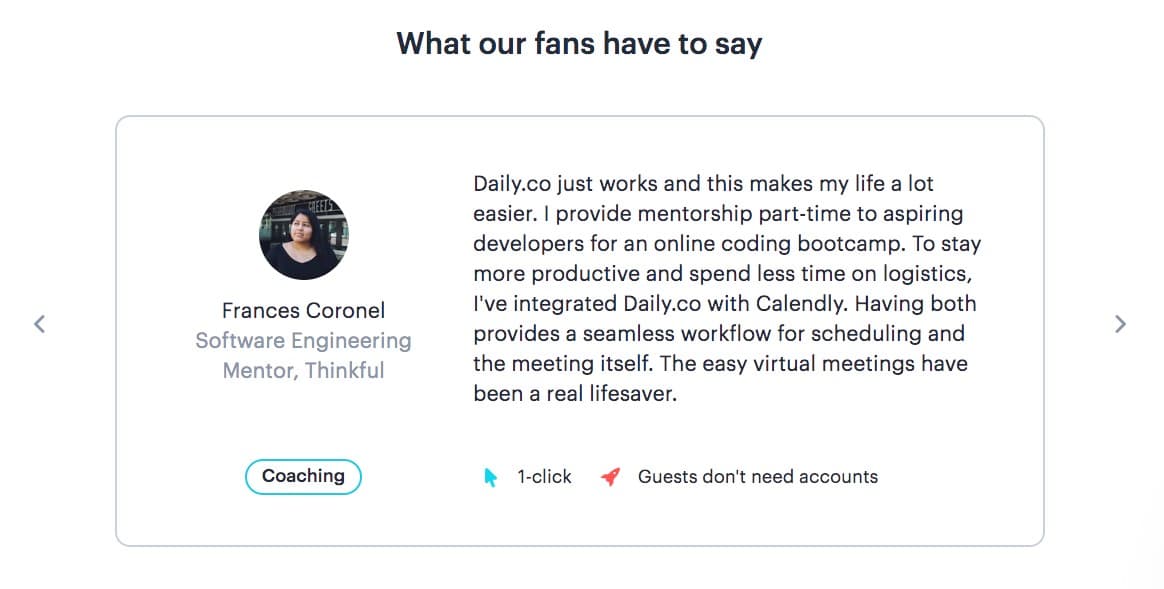Click the Coaching pill button
Viewport: 1164px width, 589px height.
[x=303, y=477]
